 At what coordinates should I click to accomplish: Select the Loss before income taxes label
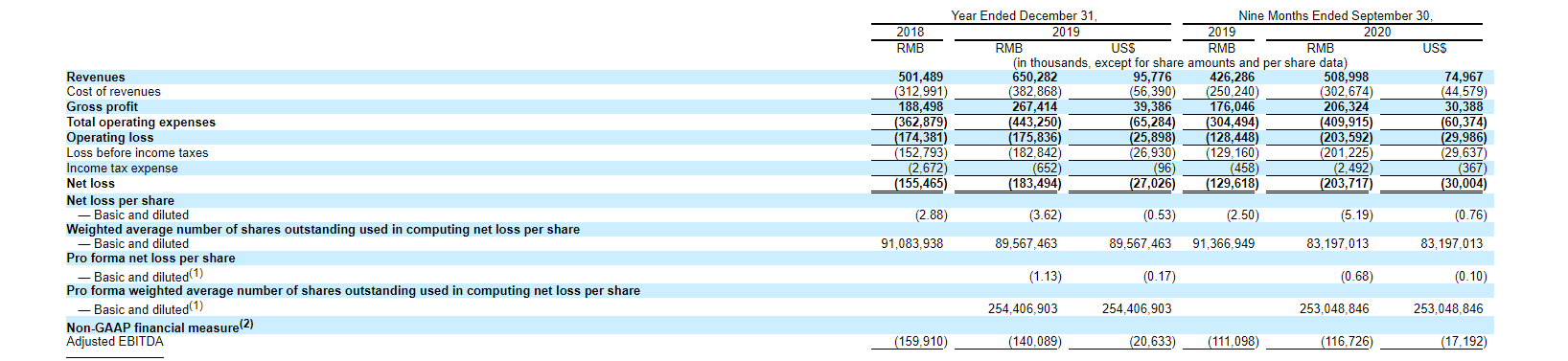(x=137, y=153)
